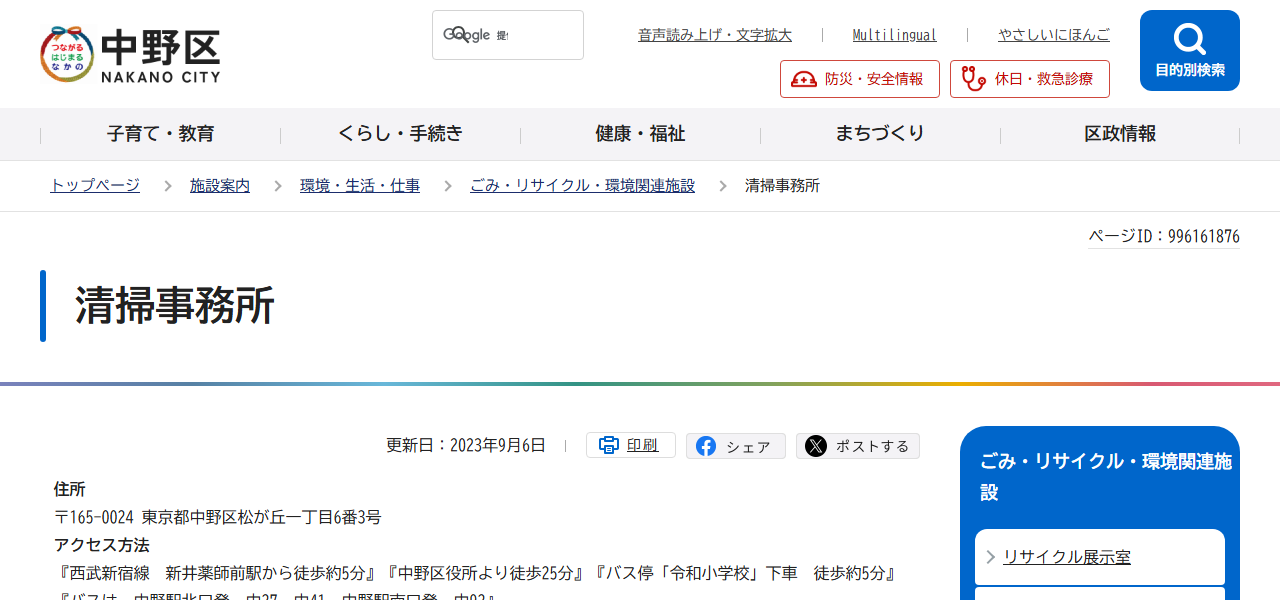Open 音声読み上げ・文字拡大 link

[x=715, y=35]
